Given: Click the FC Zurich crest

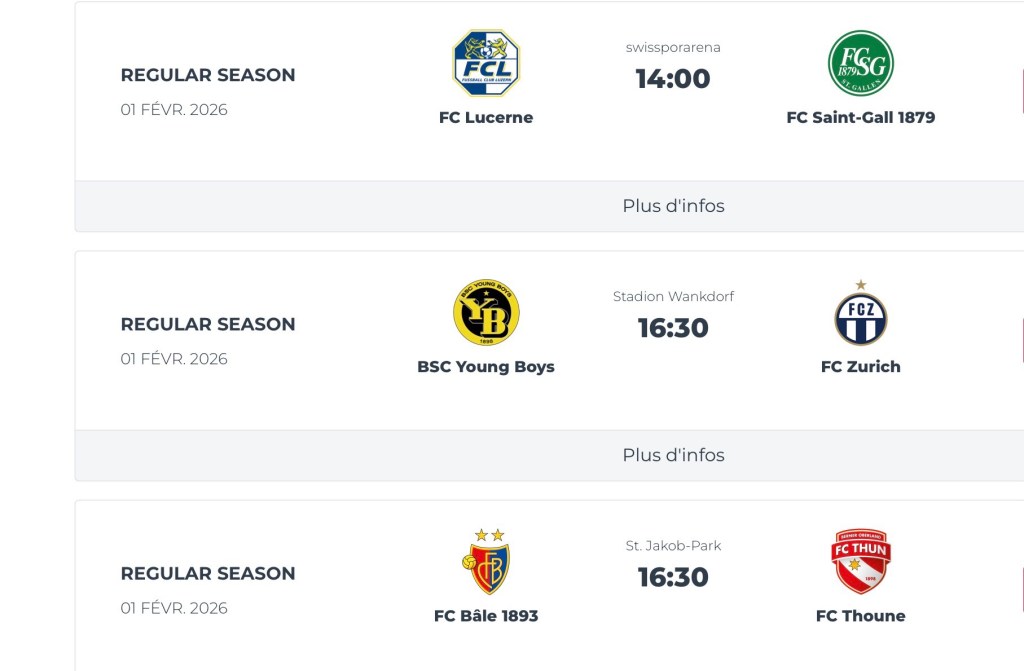Looking at the screenshot, I should (860, 315).
